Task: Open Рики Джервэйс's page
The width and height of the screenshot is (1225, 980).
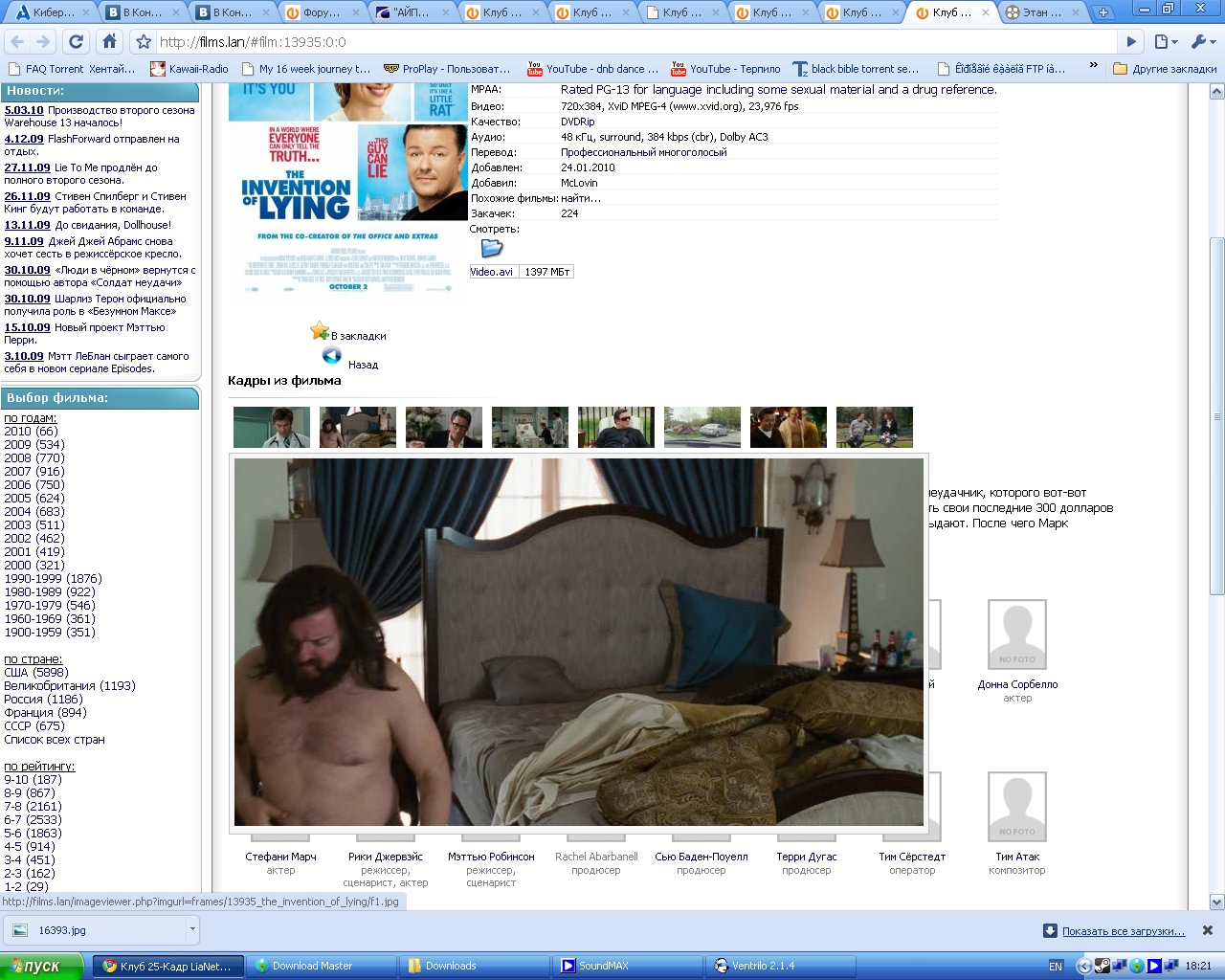Action: point(386,857)
